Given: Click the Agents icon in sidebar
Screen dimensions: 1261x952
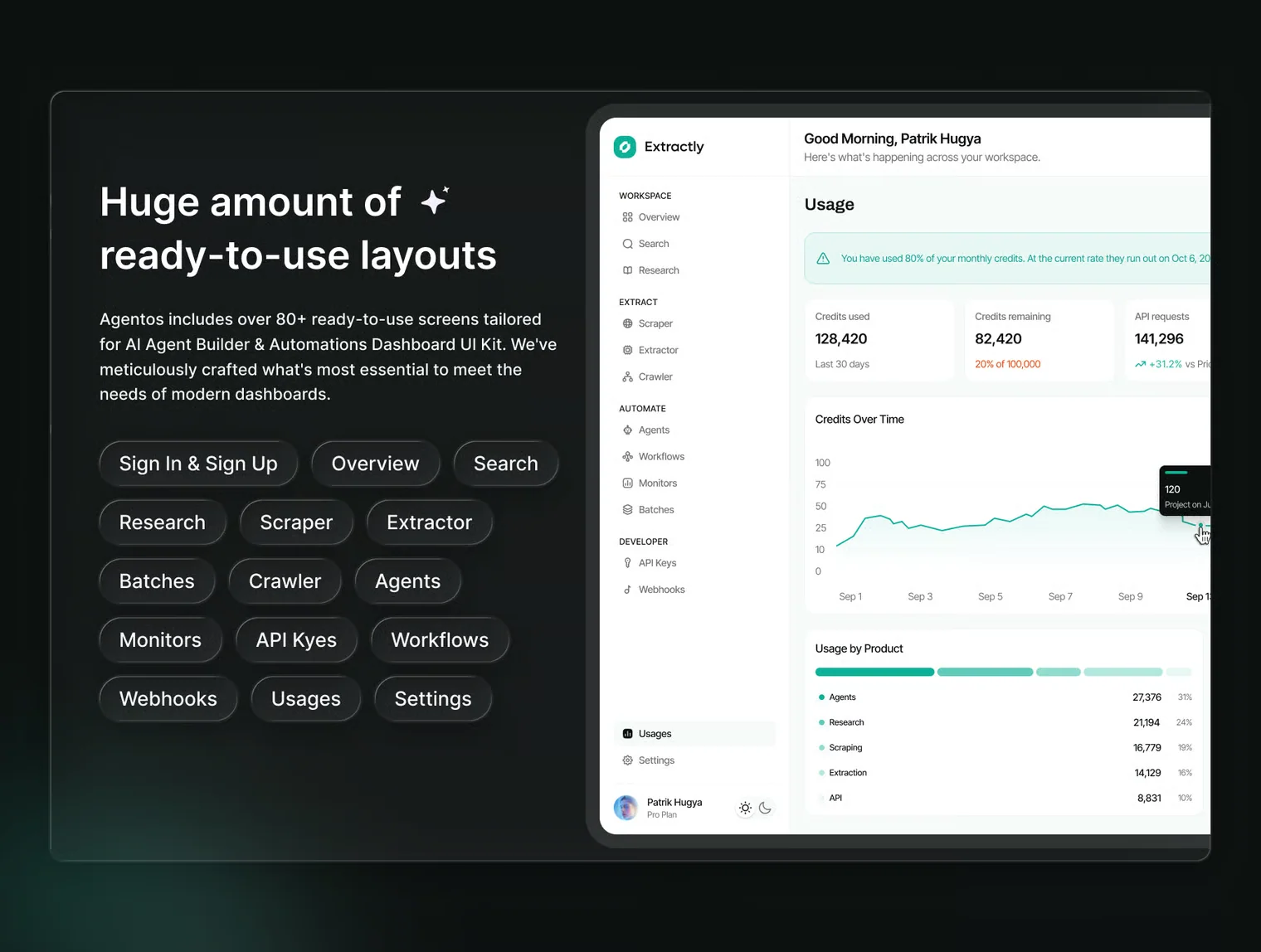Looking at the screenshot, I should click(628, 430).
